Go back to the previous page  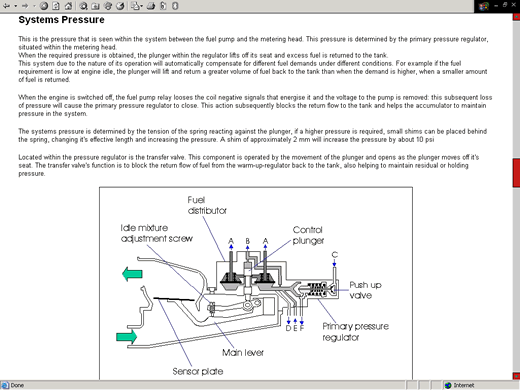click(x=6, y=6)
